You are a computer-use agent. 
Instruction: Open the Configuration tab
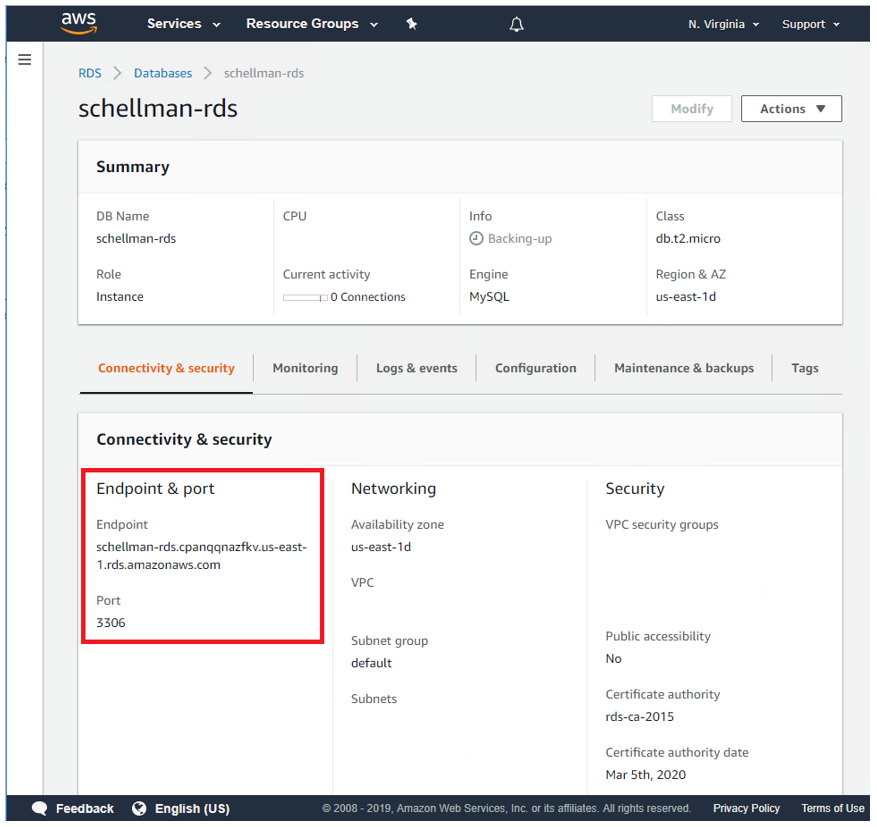536,368
